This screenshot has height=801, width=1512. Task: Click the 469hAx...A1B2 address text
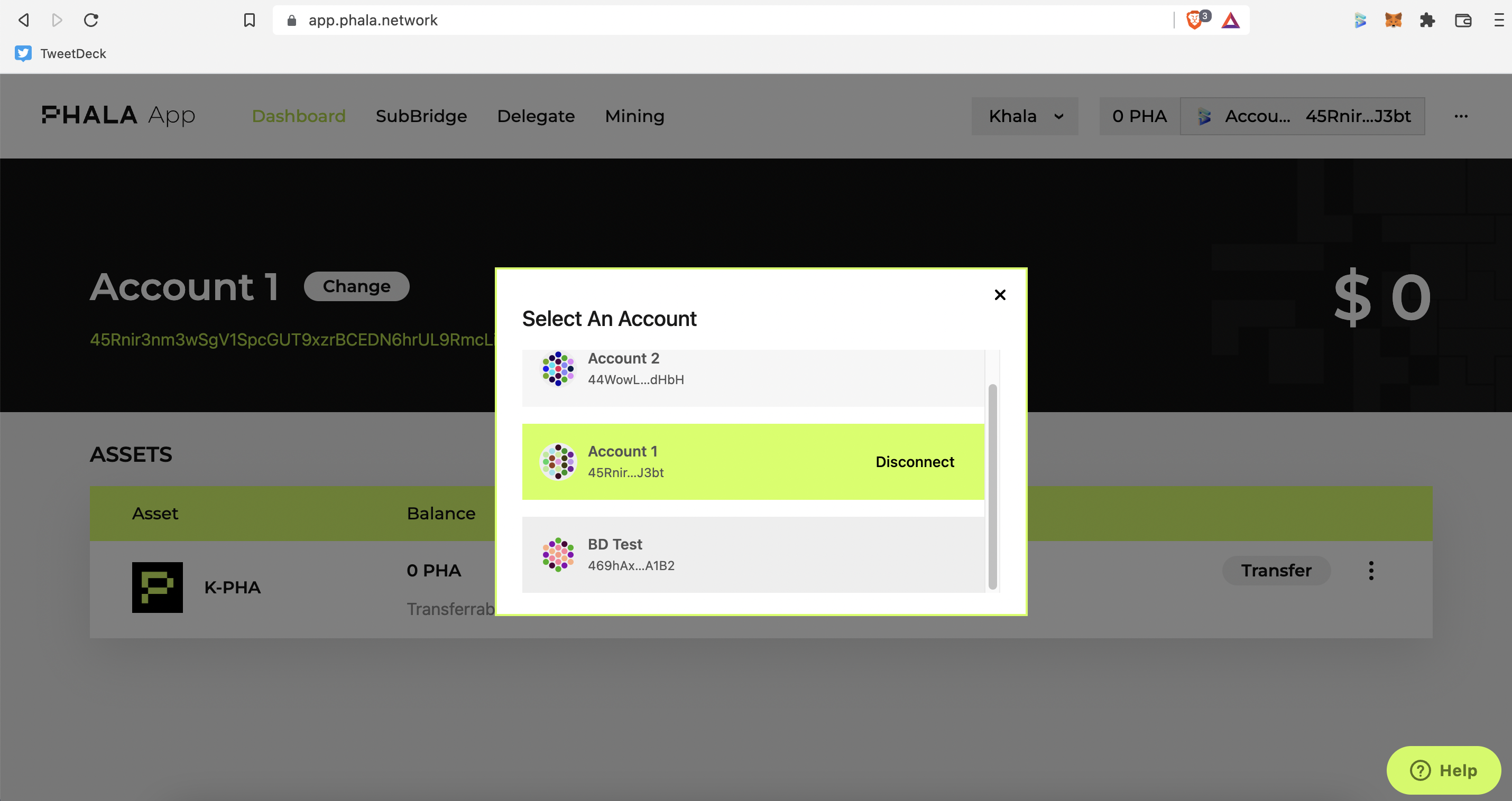point(631,566)
